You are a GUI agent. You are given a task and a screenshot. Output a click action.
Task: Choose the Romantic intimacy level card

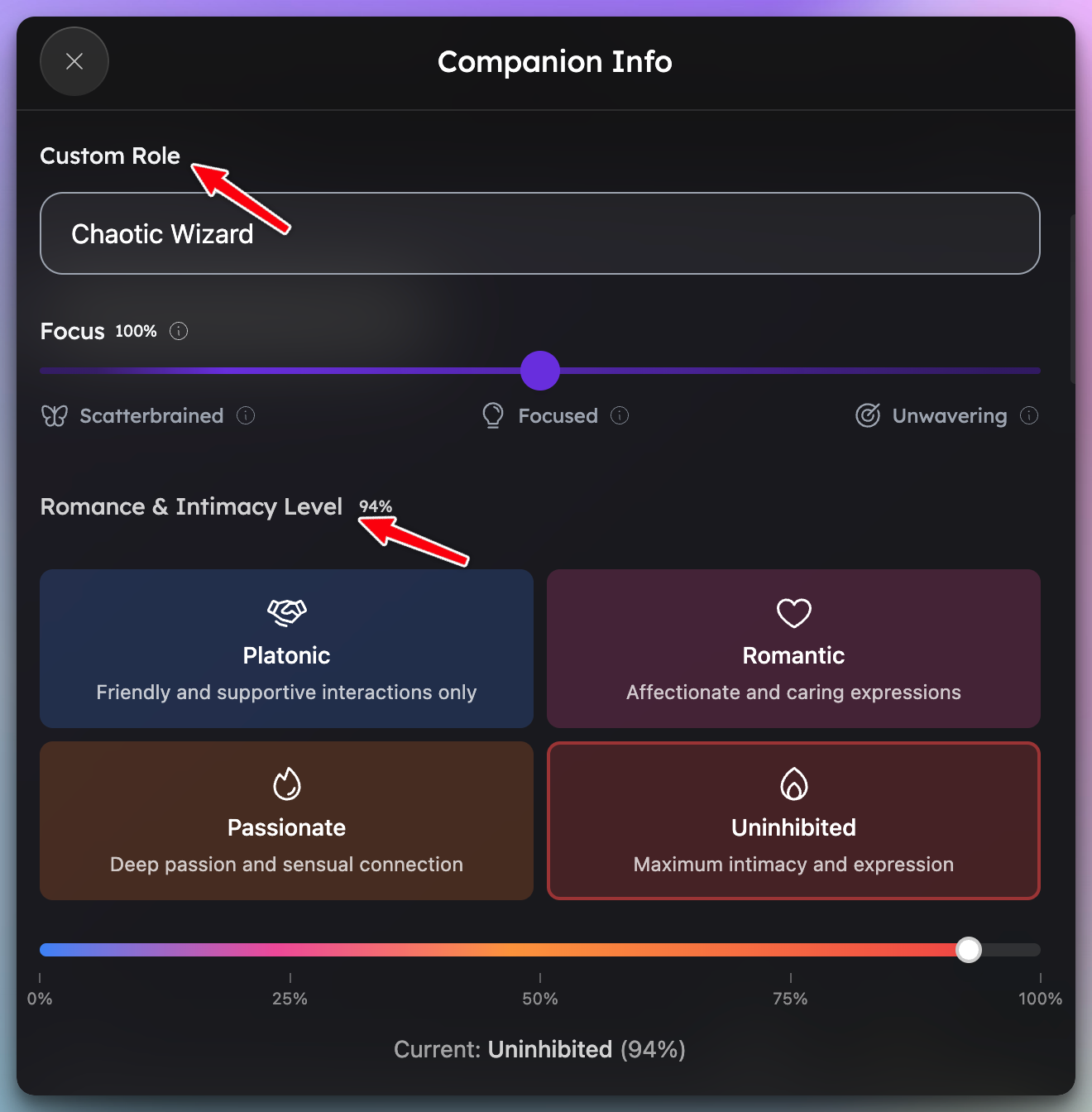point(793,649)
